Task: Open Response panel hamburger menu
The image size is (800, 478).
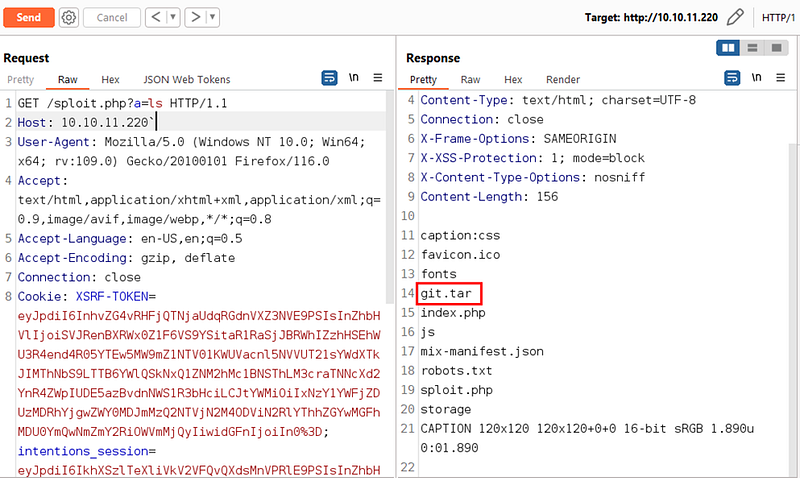Action: [781, 78]
